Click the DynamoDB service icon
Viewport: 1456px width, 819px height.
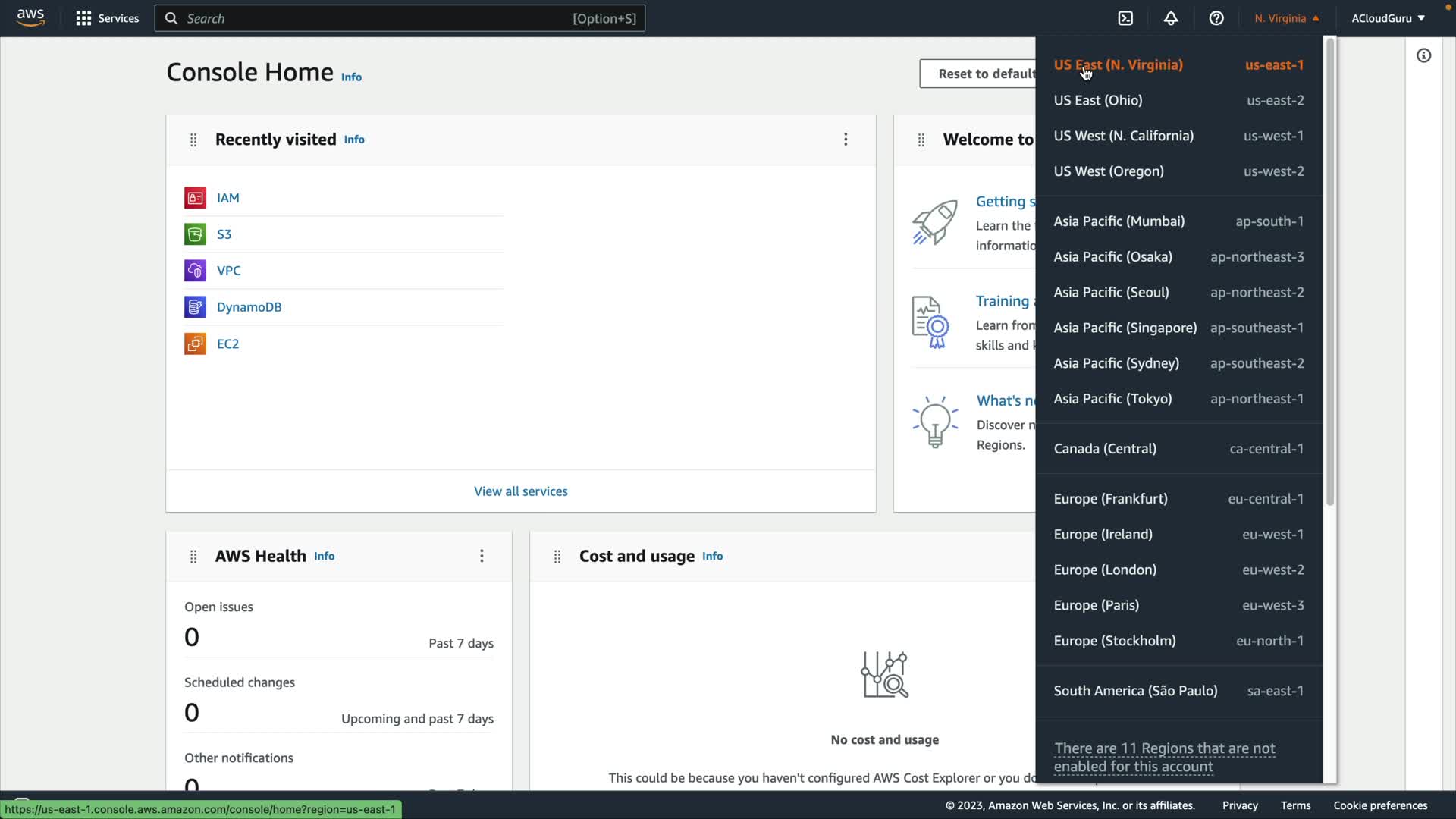pyautogui.click(x=195, y=307)
